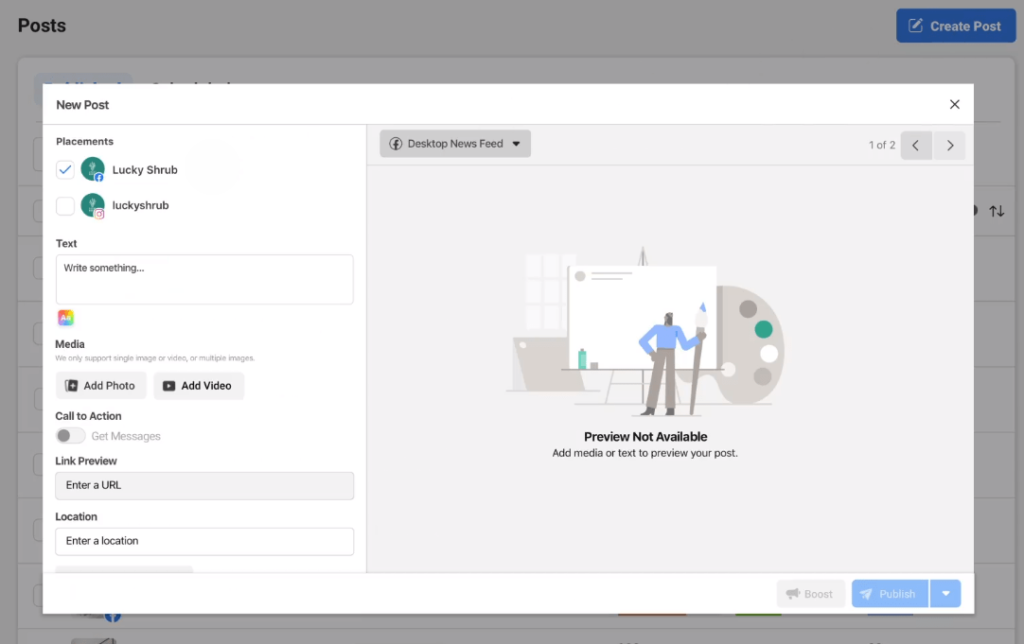Click the 'Preview Not Available' heading

pyautogui.click(x=645, y=436)
